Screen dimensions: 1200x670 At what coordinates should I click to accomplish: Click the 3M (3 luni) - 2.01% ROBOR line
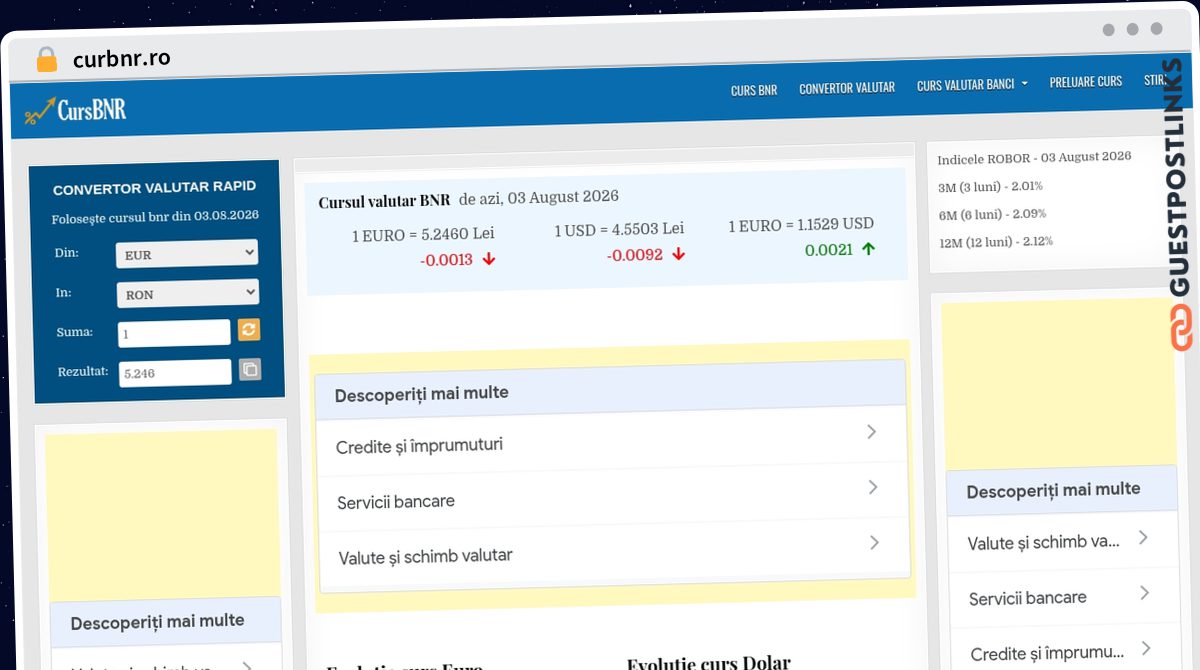990,187
